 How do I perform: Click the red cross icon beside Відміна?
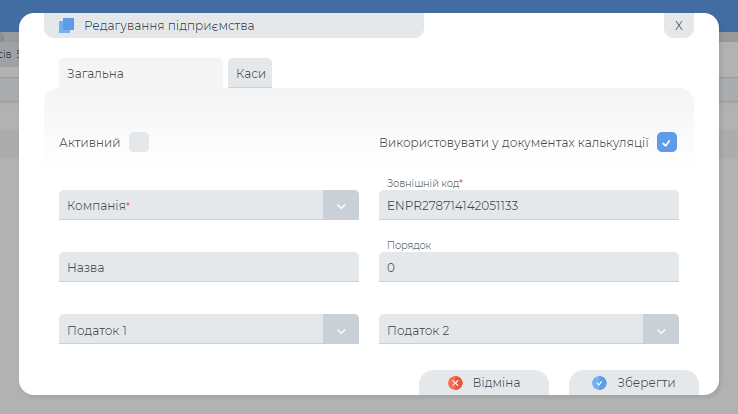tap(455, 383)
